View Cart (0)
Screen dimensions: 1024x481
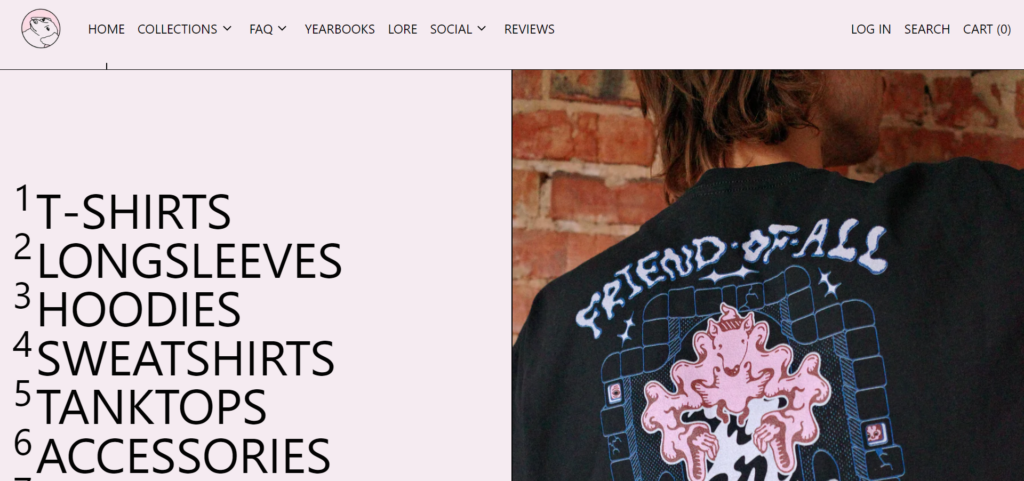point(987,29)
